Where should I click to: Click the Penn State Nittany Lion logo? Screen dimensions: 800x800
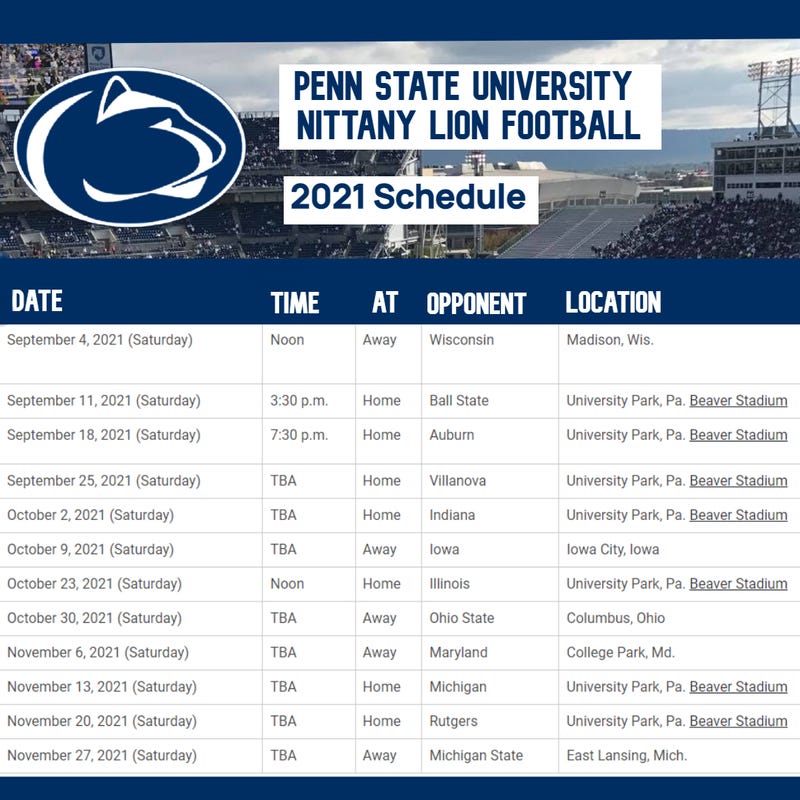(x=129, y=147)
